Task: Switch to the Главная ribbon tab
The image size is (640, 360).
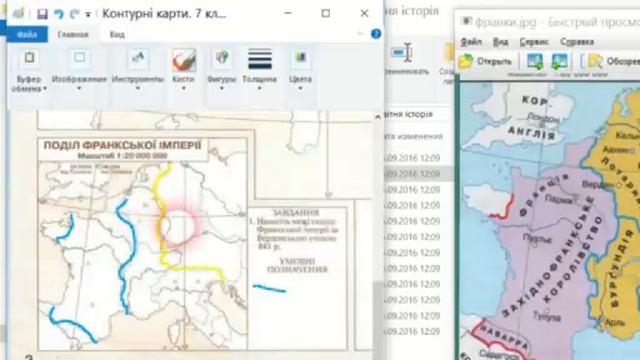Action: 73,35
